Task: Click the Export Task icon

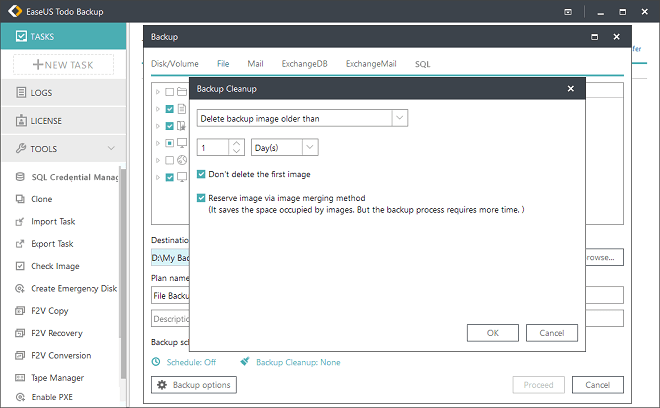Action: pyautogui.click(x=20, y=243)
